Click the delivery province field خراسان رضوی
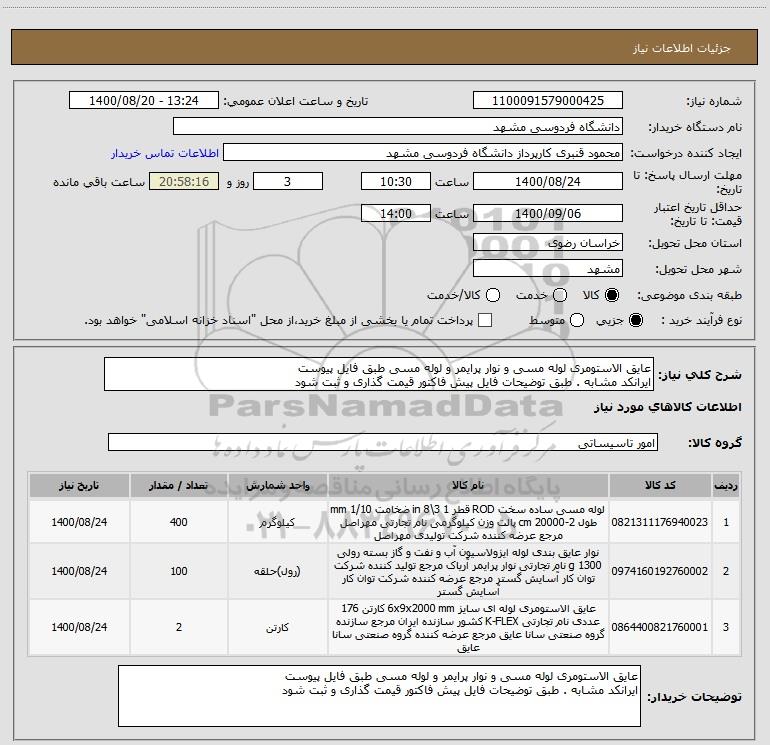The image size is (770, 745). pyautogui.click(x=548, y=243)
